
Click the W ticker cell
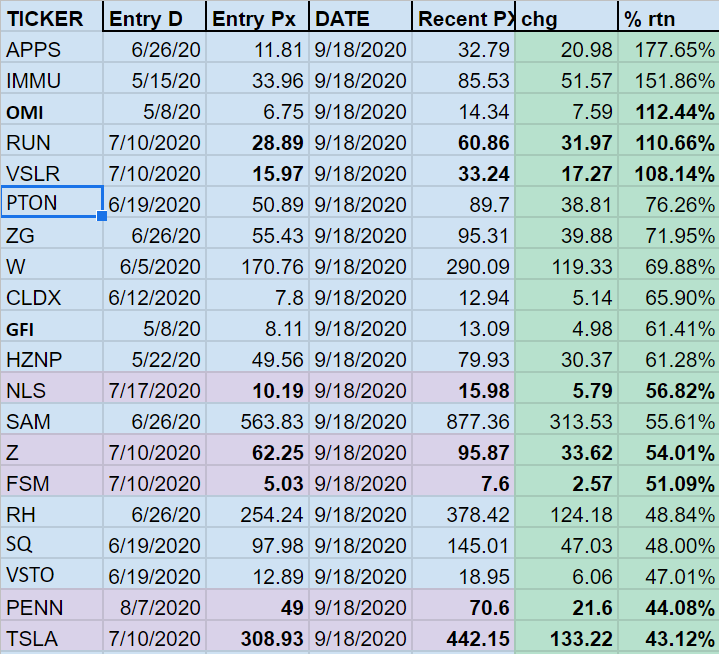pos(51,265)
